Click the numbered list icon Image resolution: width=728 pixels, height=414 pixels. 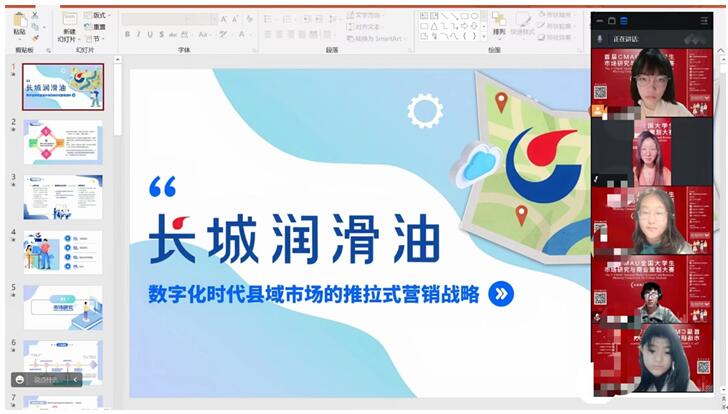tap(287, 19)
